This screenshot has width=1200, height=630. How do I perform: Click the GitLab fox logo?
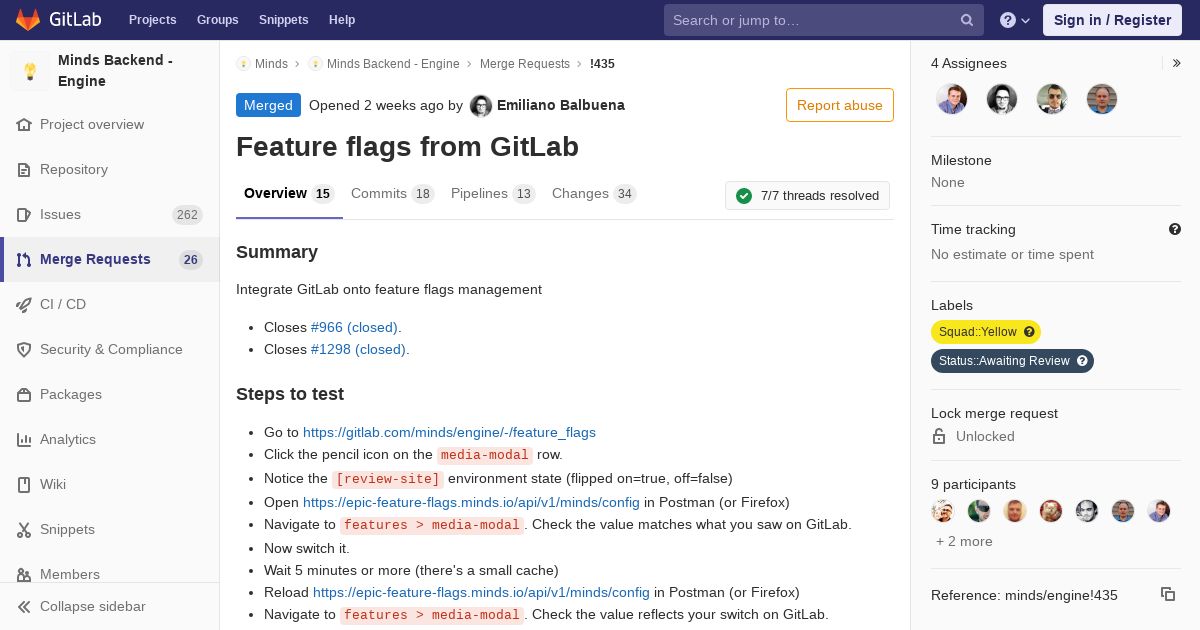click(x=28, y=19)
